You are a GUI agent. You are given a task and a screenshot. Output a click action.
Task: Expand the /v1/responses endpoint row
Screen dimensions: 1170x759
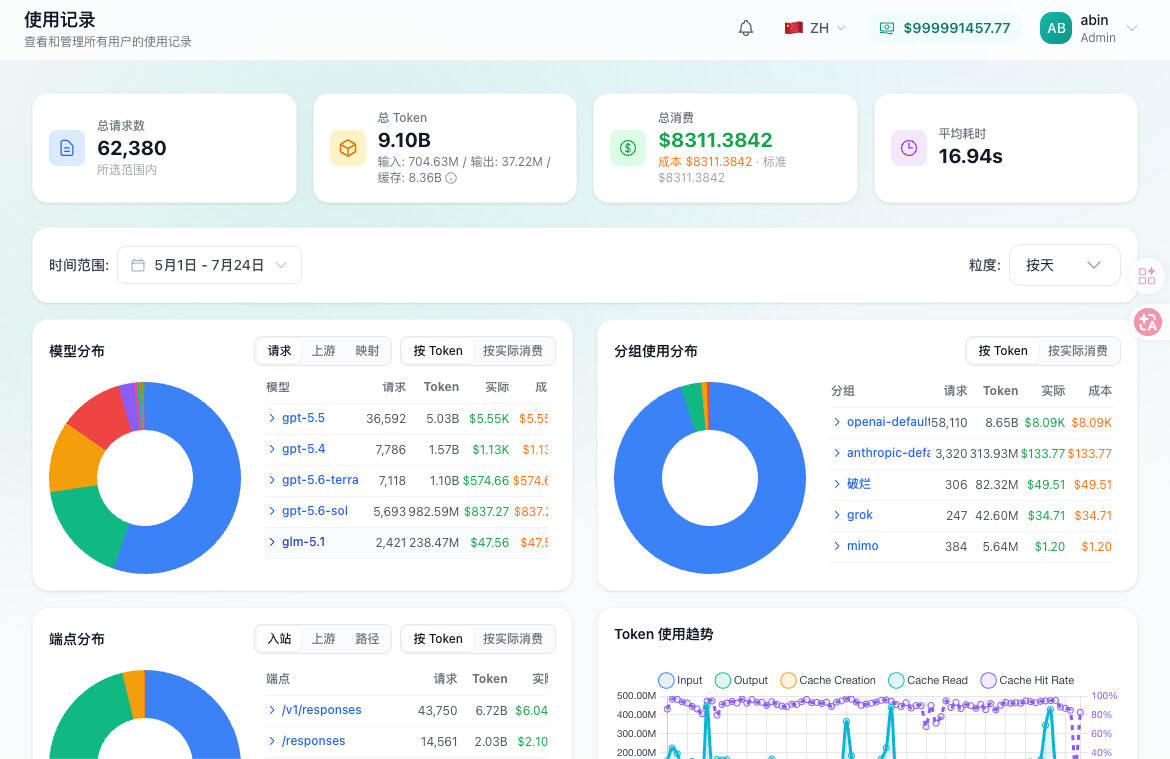point(272,710)
